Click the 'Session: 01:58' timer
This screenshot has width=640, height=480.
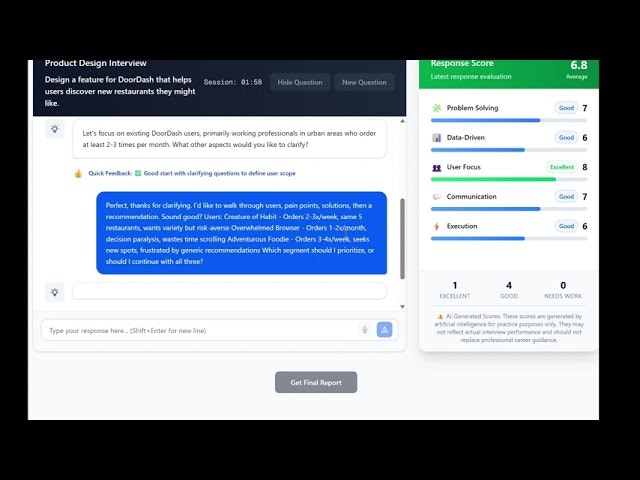point(233,82)
